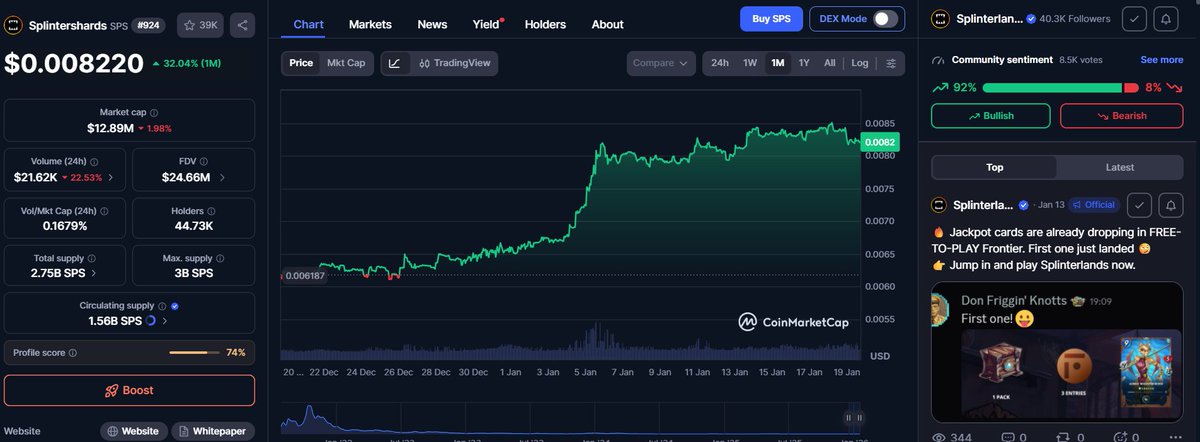This screenshot has width=1200, height=442.
Task: Toggle Log scale on chart
Action: coord(860,63)
